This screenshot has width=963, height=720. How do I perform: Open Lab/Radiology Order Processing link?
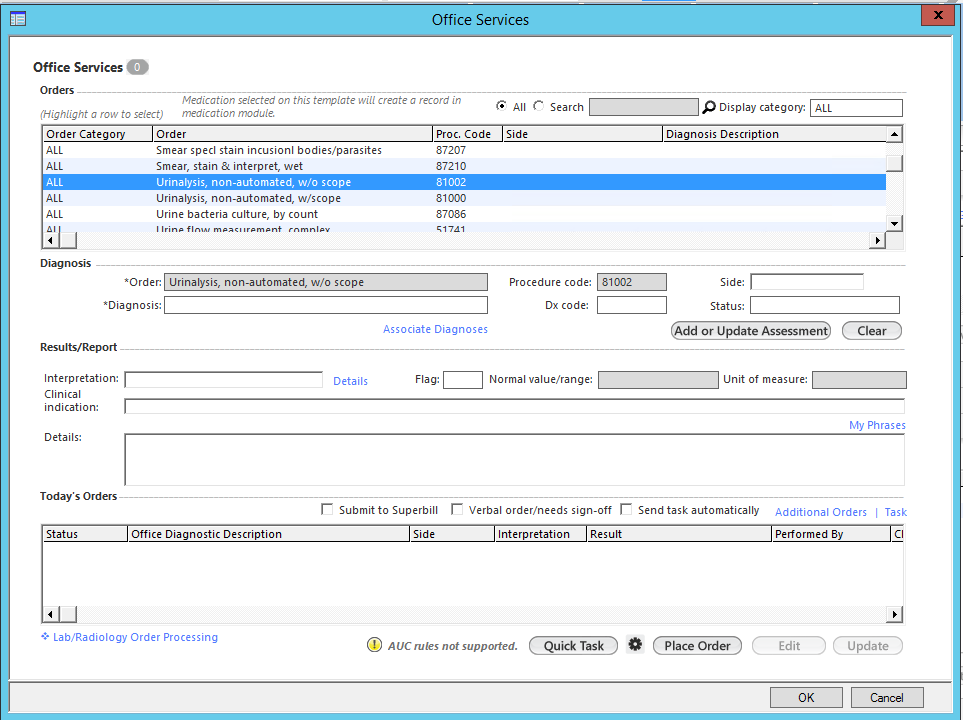coord(135,637)
